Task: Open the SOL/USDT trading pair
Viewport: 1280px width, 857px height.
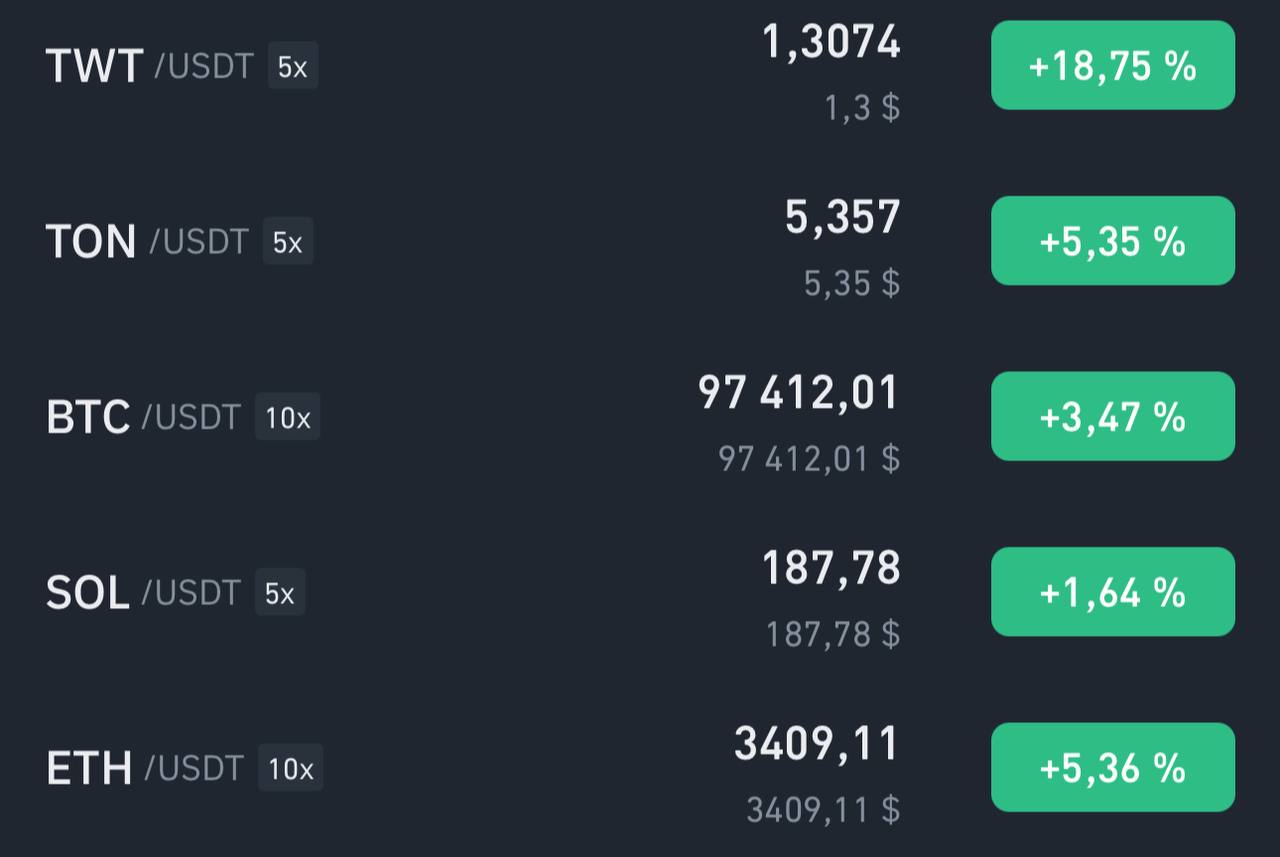Action: [640, 593]
